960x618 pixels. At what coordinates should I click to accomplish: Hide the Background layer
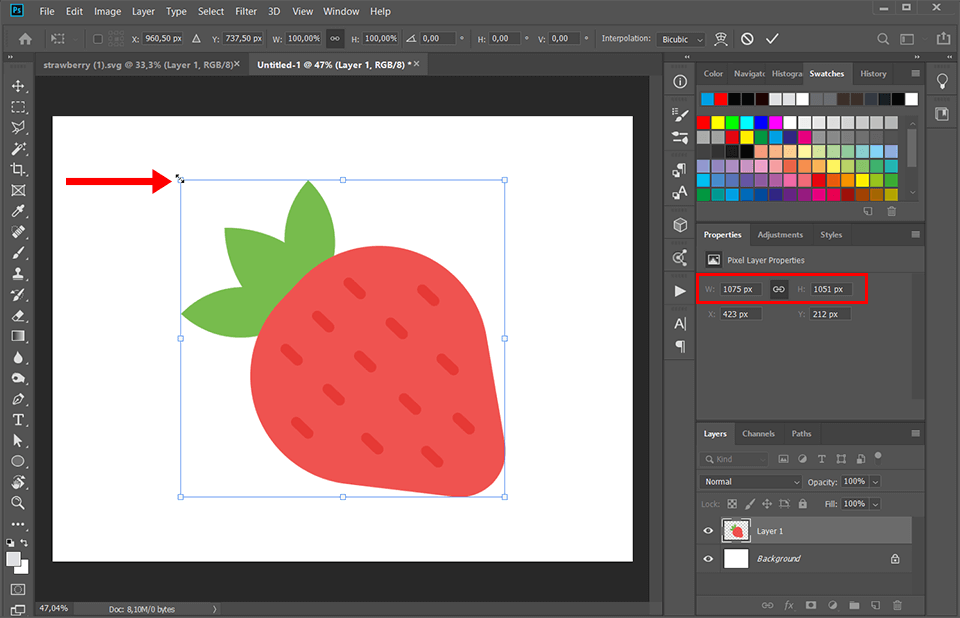[x=708, y=559]
